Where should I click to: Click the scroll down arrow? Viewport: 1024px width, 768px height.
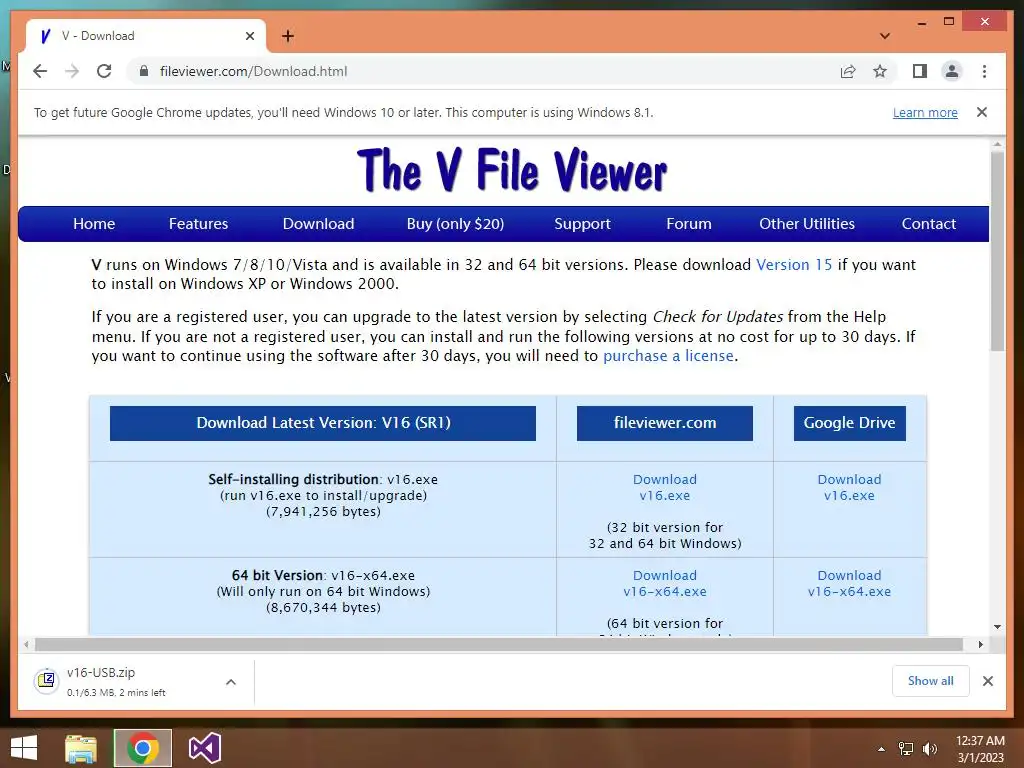(997, 627)
